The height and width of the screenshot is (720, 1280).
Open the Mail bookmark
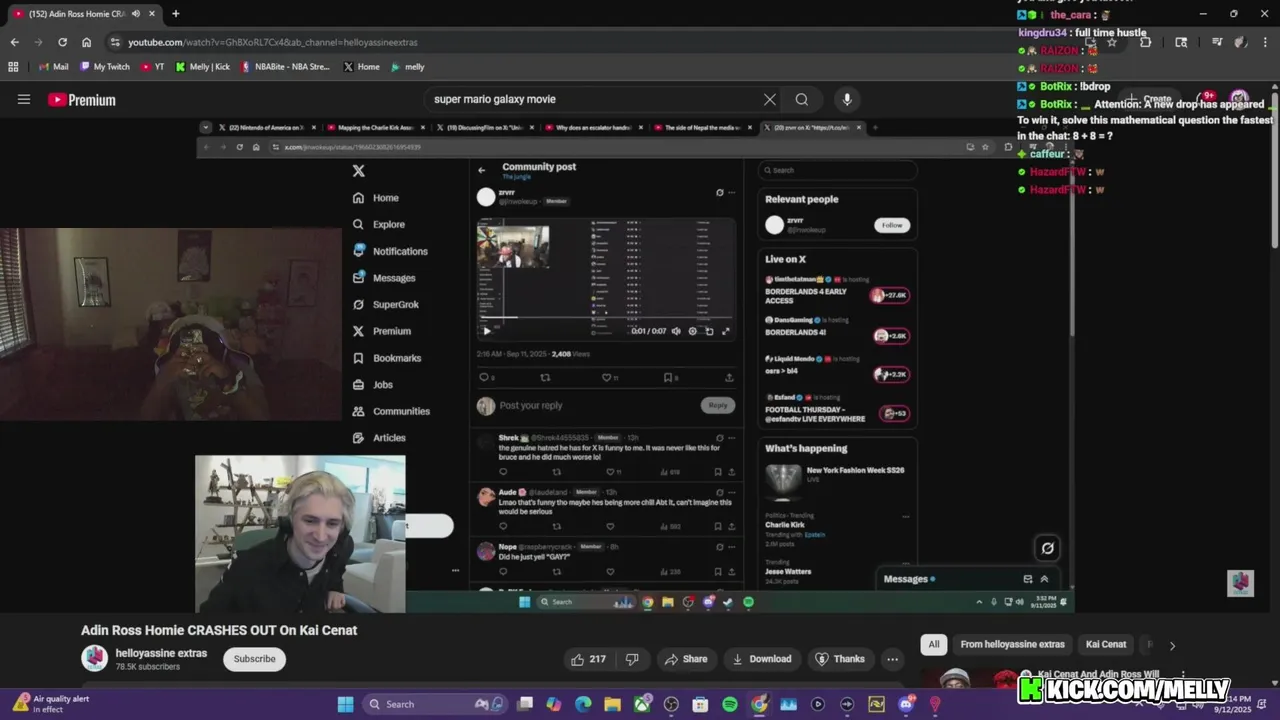click(x=54, y=67)
